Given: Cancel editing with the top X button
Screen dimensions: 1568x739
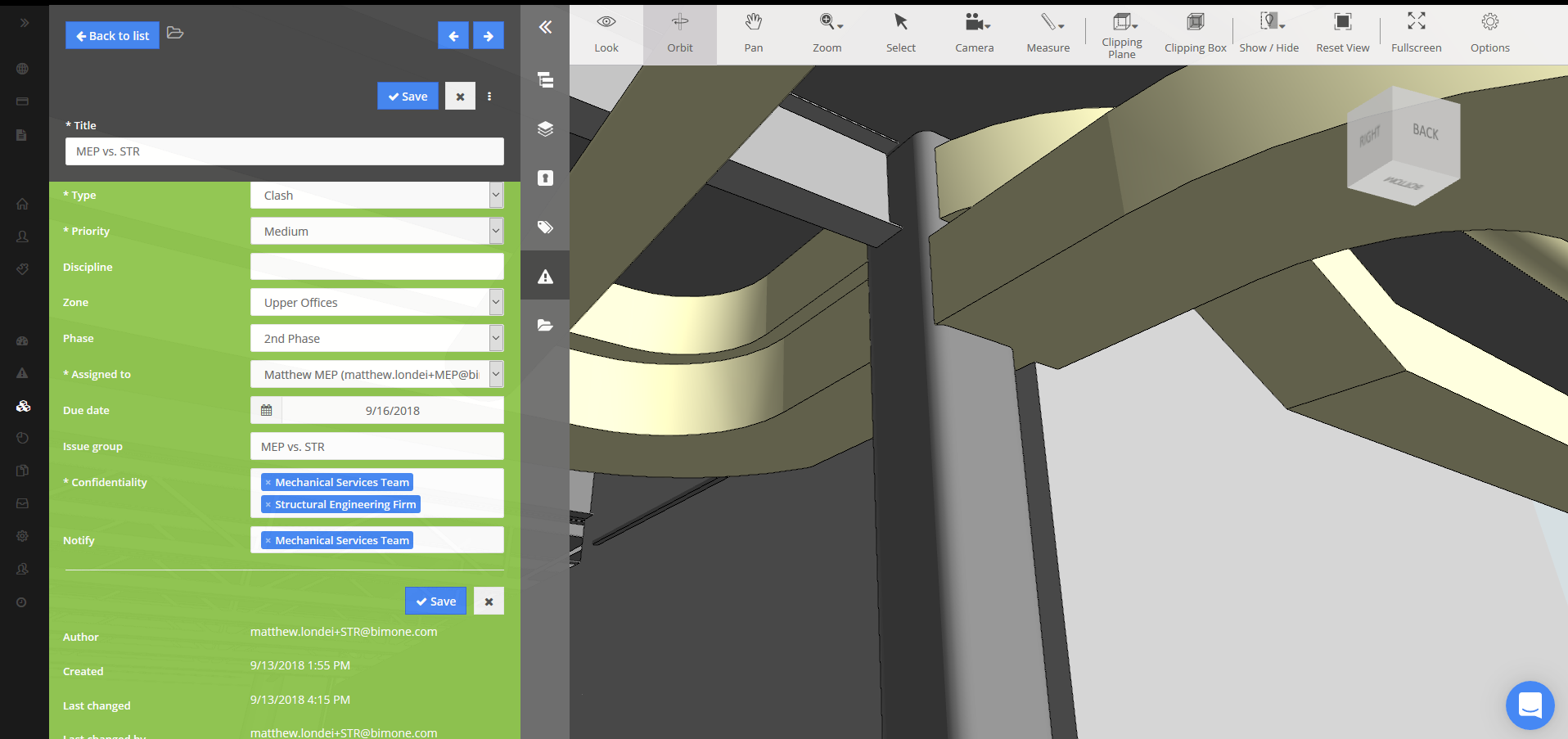Looking at the screenshot, I should pyautogui.click(x=460, y=96).
